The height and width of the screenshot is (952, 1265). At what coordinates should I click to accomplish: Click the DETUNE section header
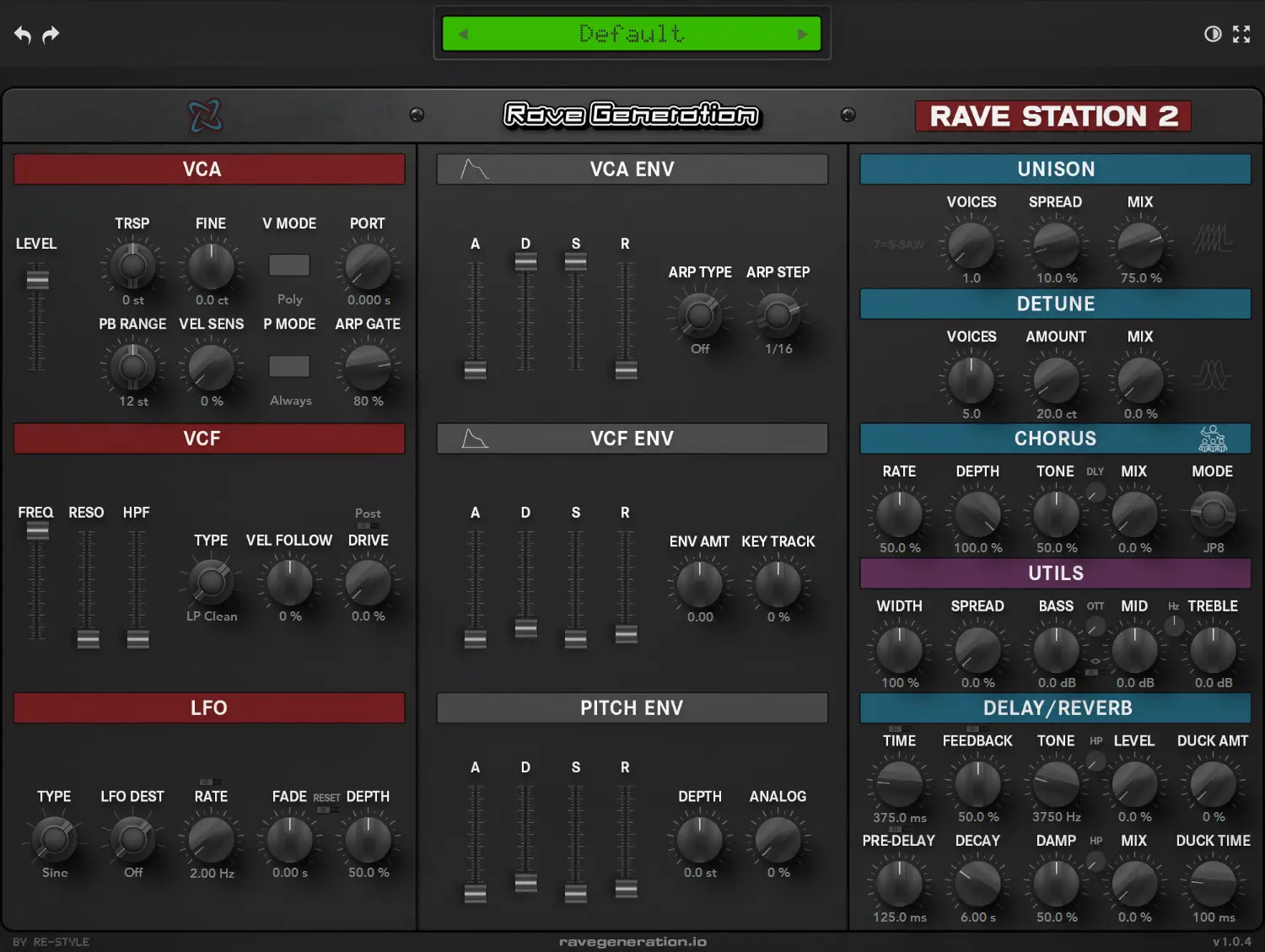1055,304
